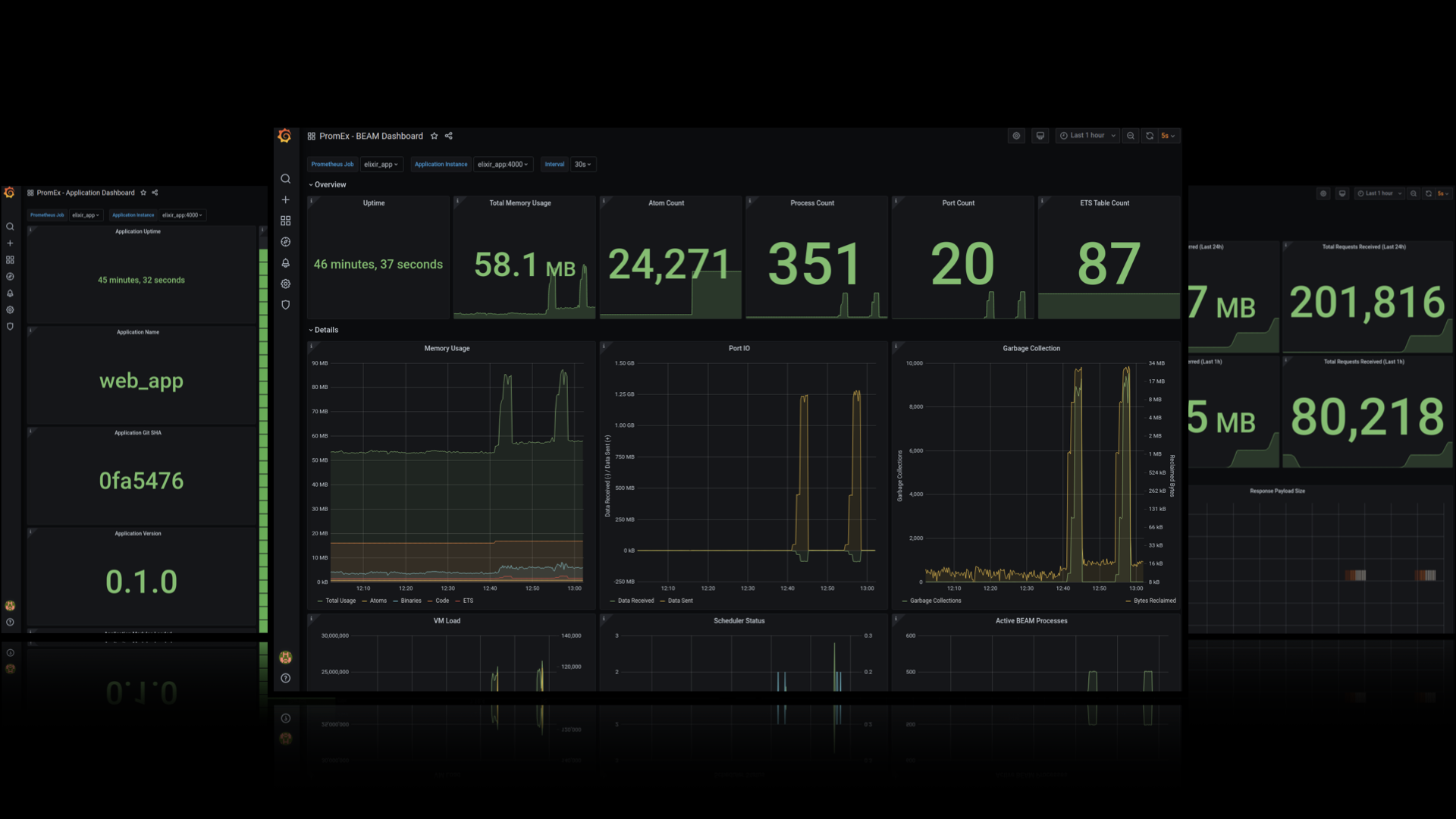The width and height of the screenshot is (1456, 819).
Task: Open the Alerting bell icon
Action: 285,262
